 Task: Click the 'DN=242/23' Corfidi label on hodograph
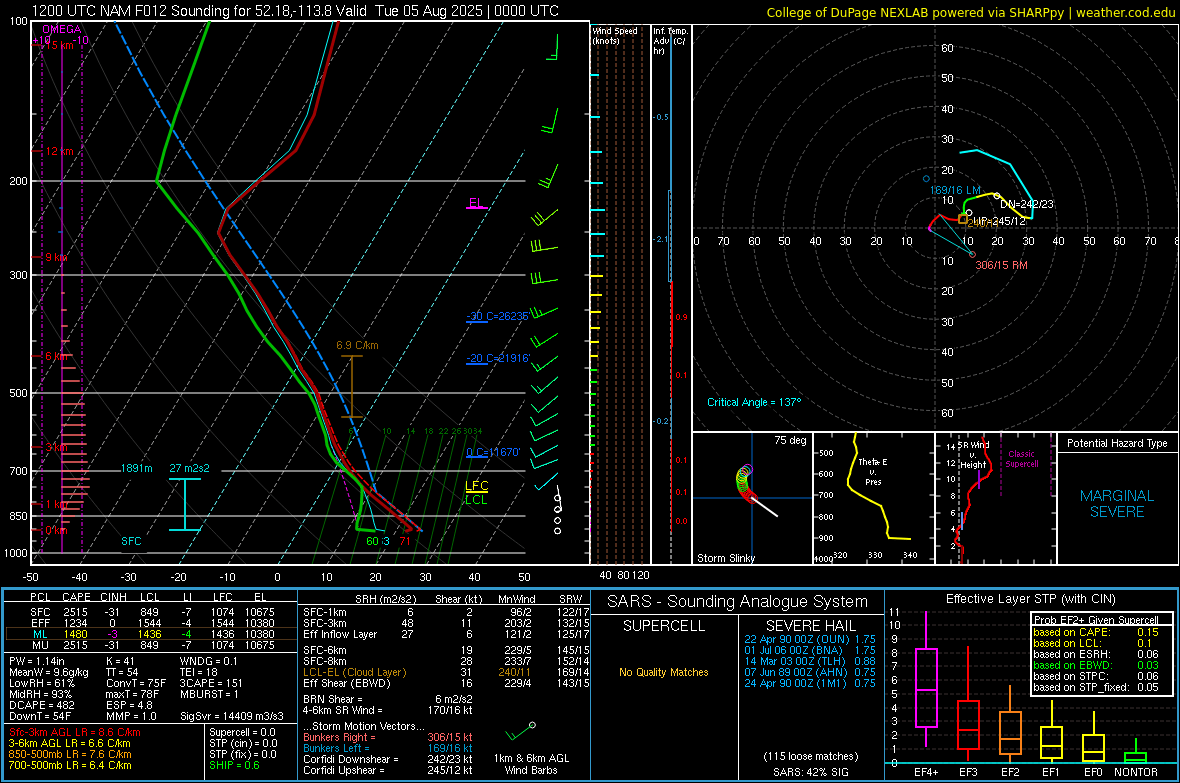(x=1026, y=204)
